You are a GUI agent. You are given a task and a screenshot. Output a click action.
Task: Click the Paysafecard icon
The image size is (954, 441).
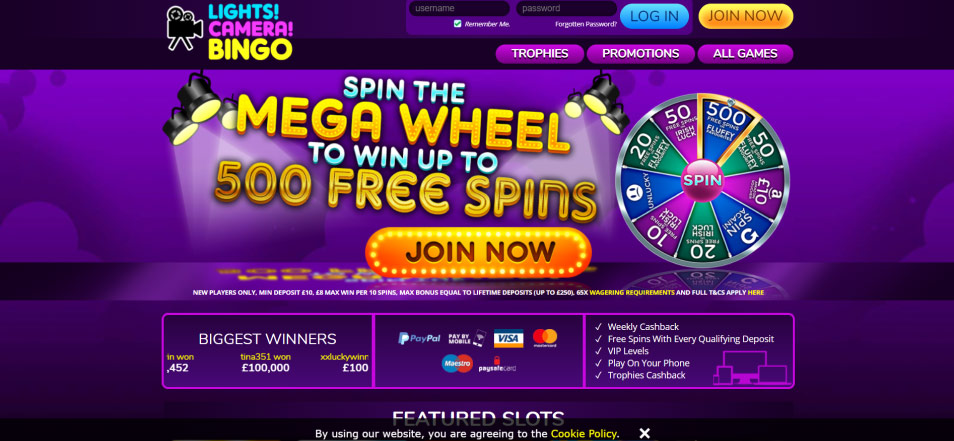point(497,365)
